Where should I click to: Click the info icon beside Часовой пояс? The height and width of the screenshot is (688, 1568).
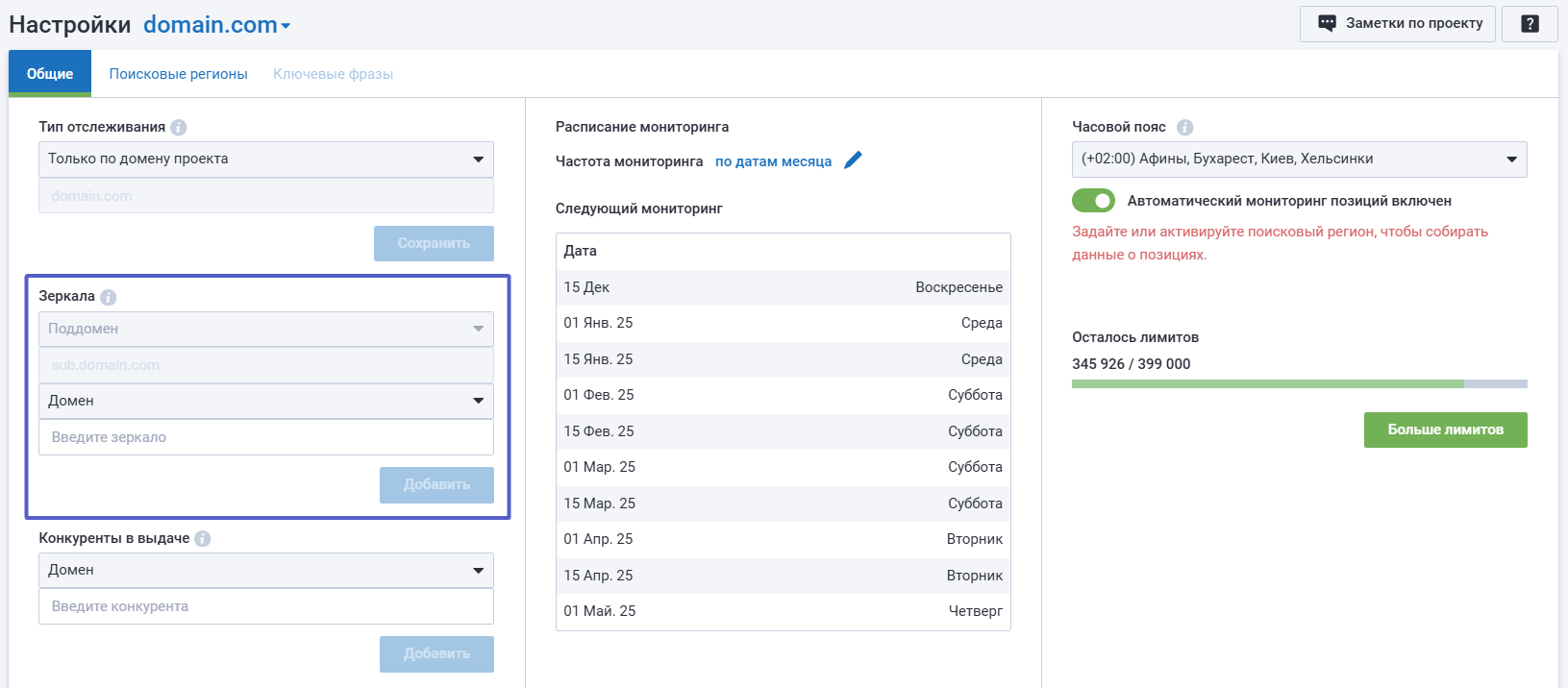point(1184,127)
